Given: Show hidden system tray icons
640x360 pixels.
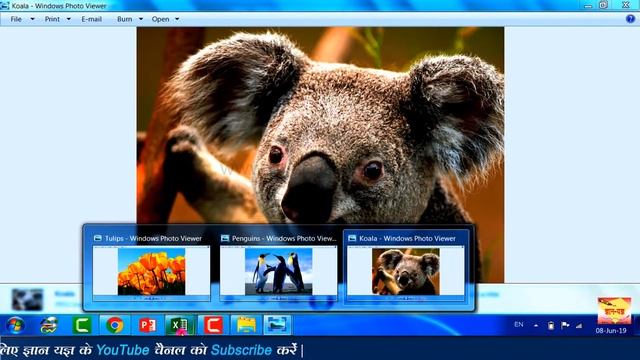Looking at the screenshot, I should coord(536,326).
